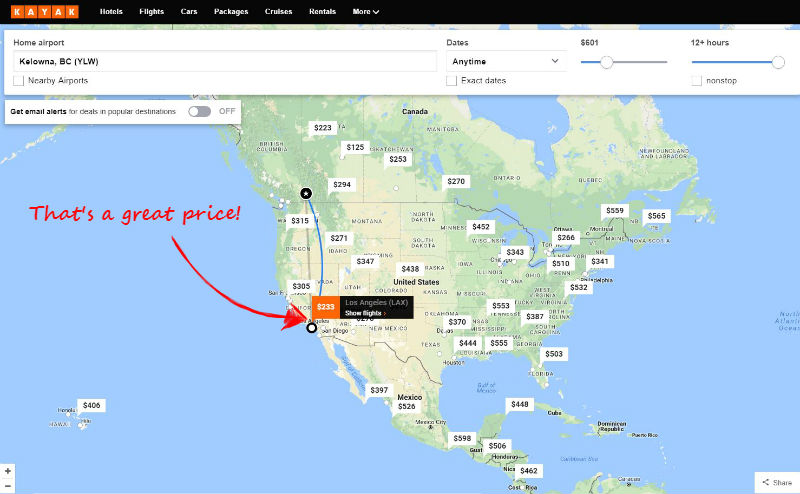Select the $526 Mexico price marker
This screenshot has height=494, width=800.
[x=407, y=406]
